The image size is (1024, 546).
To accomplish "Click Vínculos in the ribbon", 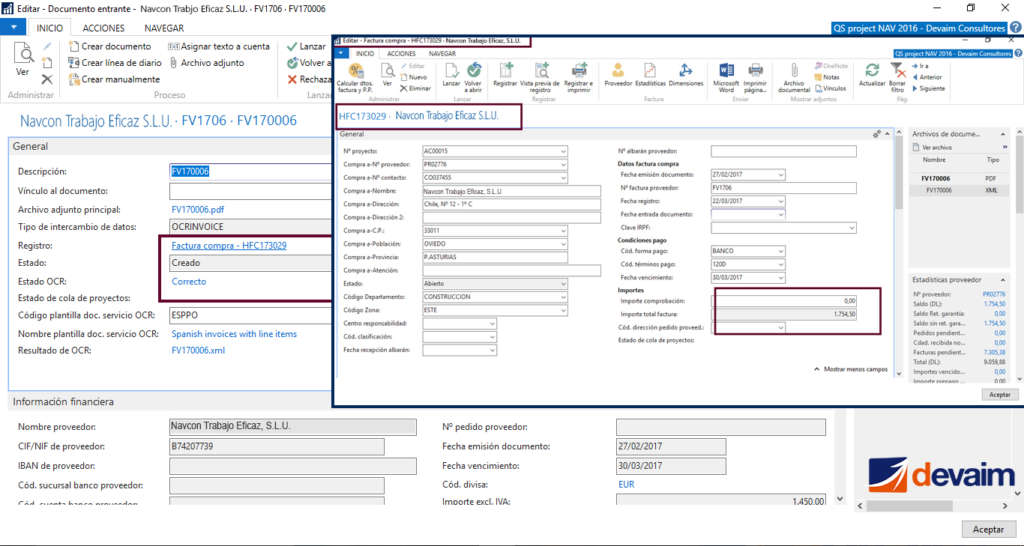I will [x=831, y=88].
